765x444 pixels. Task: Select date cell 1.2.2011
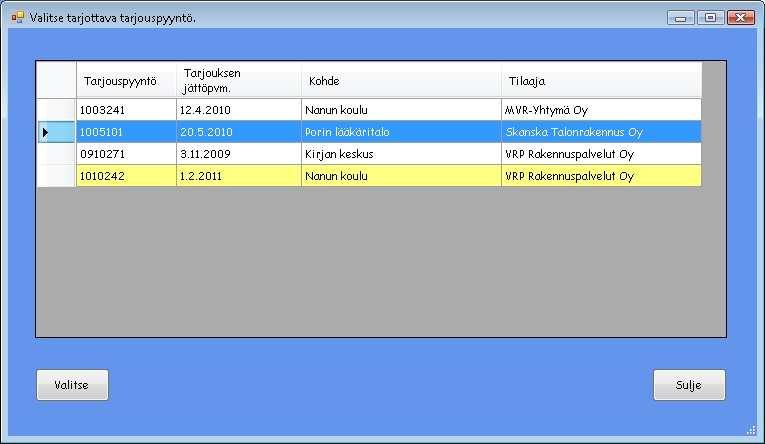coord(239,176)
